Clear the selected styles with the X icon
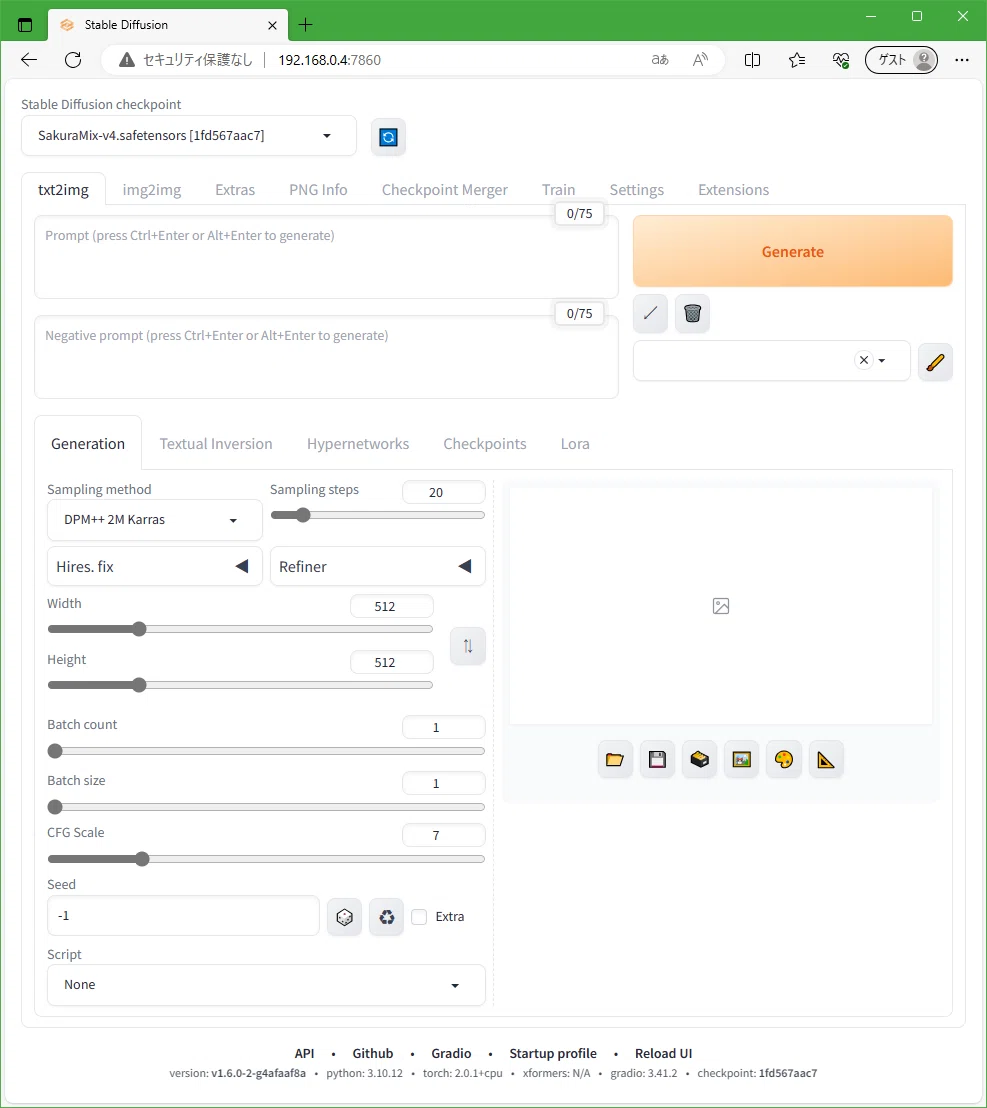This screenshot has height=1108, width=987. tap(863, 360)
